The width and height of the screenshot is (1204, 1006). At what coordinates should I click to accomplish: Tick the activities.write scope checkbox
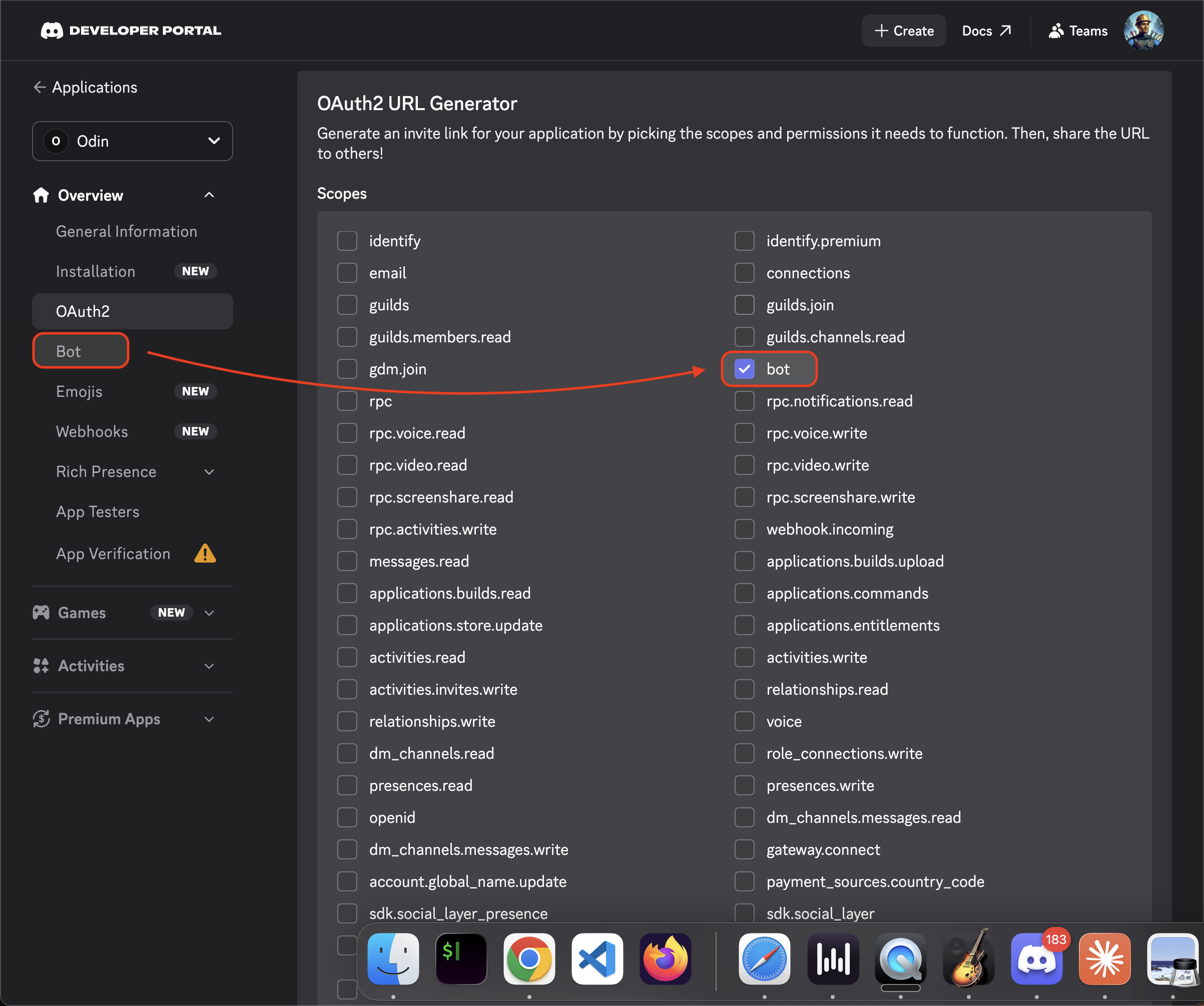pos(744,657)
